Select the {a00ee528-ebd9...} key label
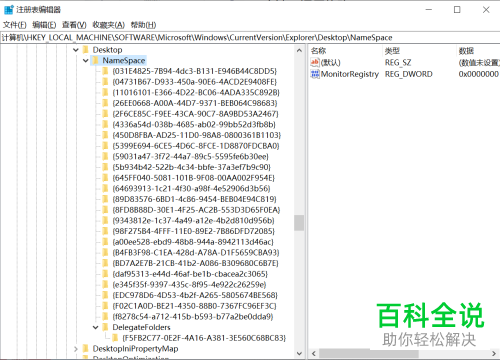This screenshot has height=360, width=500. 193,242
